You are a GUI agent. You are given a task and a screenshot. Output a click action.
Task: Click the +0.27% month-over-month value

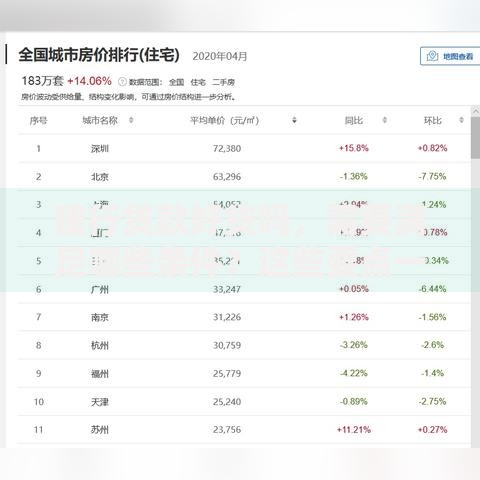432,429
